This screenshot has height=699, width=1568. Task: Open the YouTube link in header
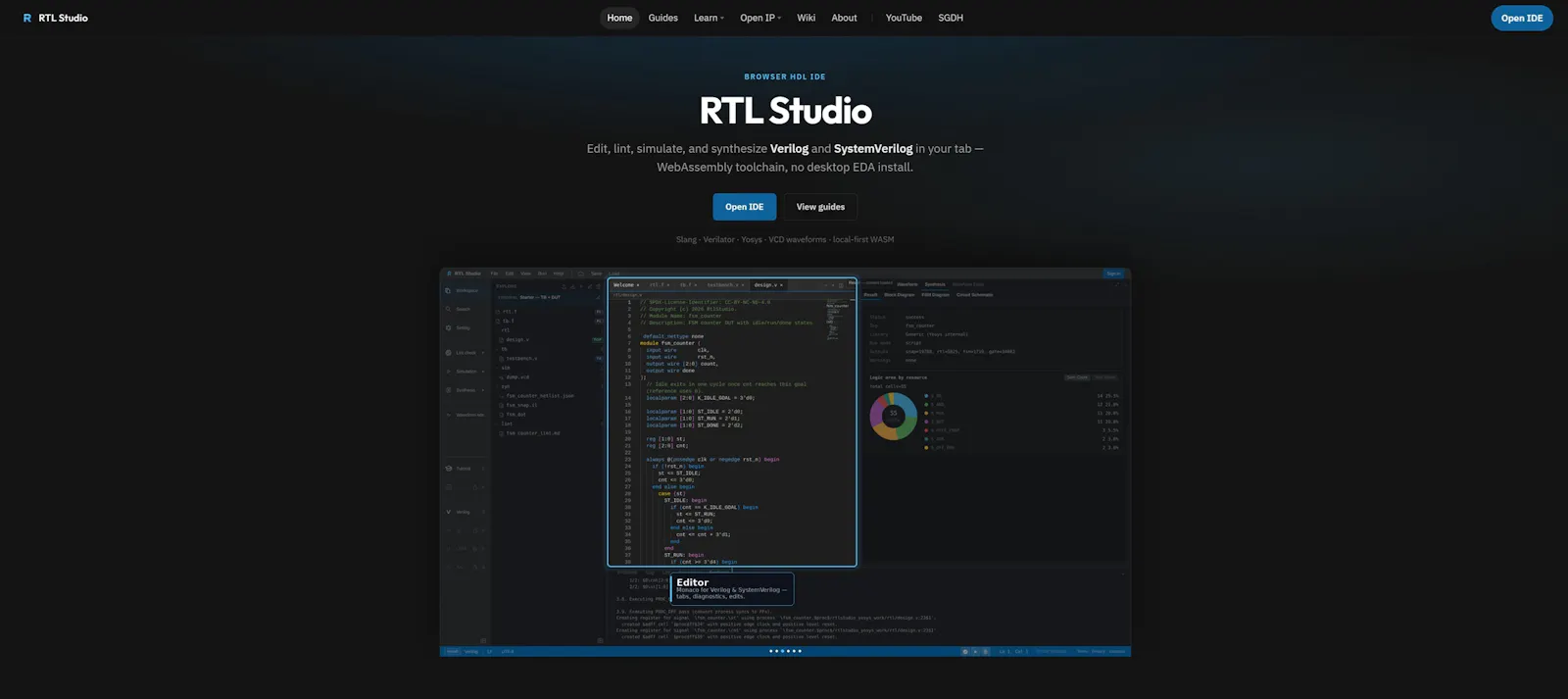click(x=904, y=18)
